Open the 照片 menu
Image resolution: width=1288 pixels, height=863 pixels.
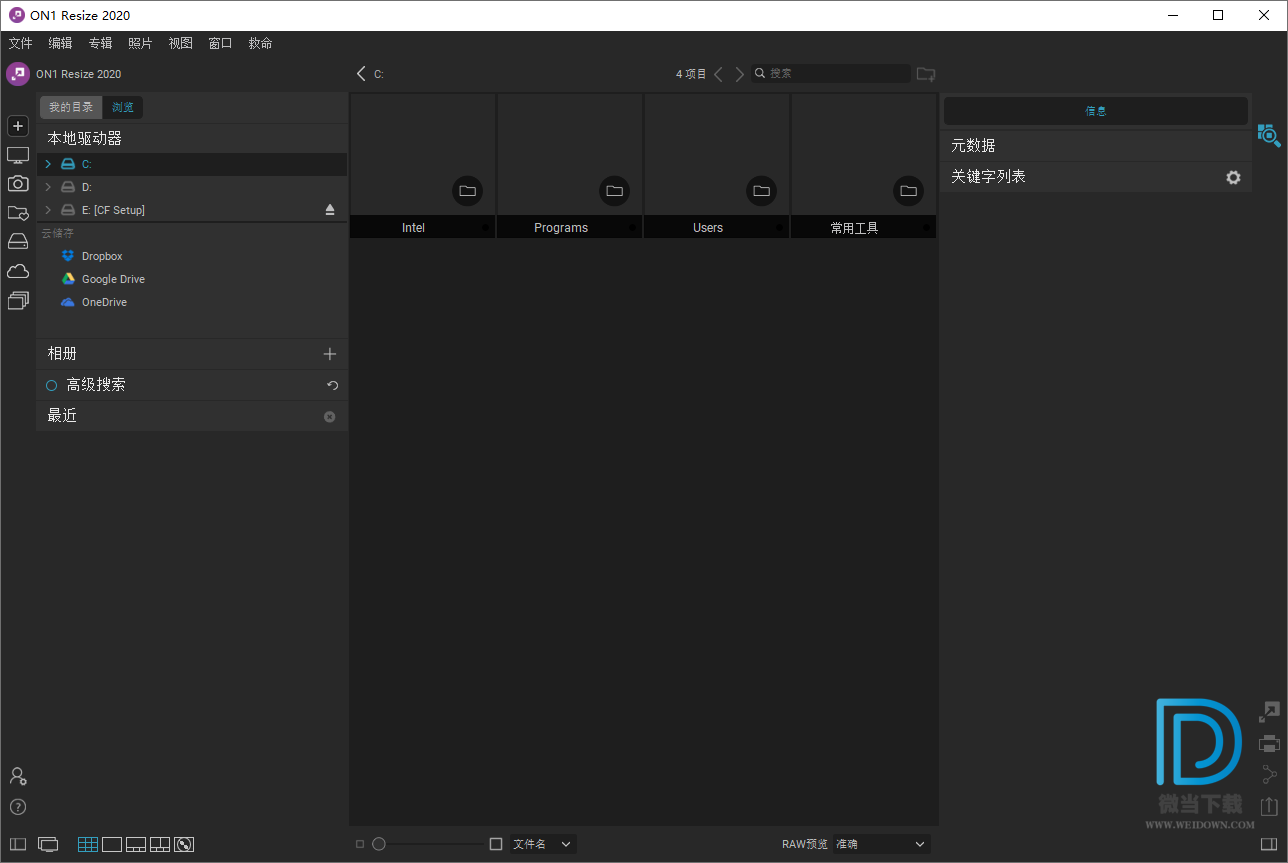(141, 43)
